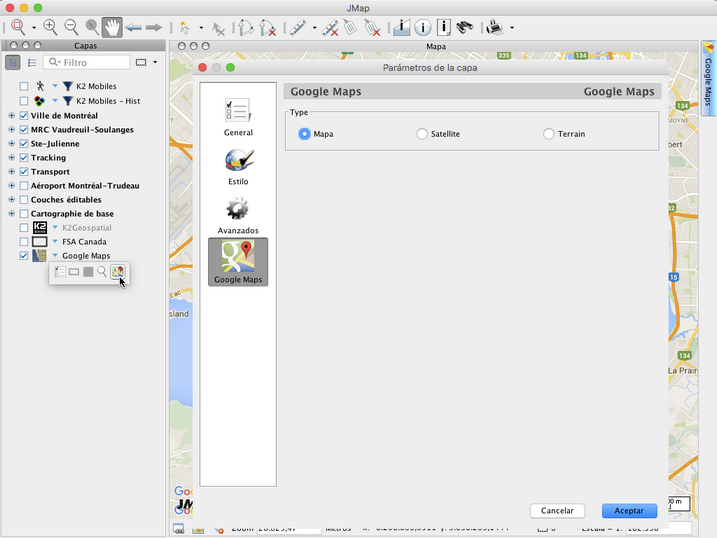Open dropdown beside dashed rectangle in Capas
The image size is (717, 538).
pyautogui.click(x=155, y=63)
